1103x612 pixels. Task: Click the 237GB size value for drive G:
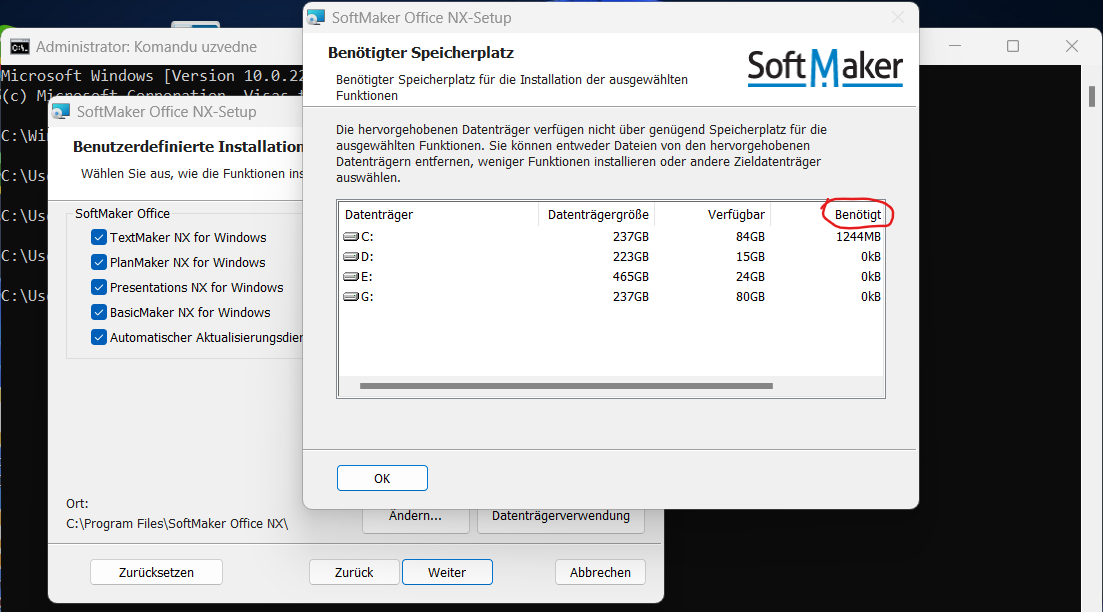(630, 297)
